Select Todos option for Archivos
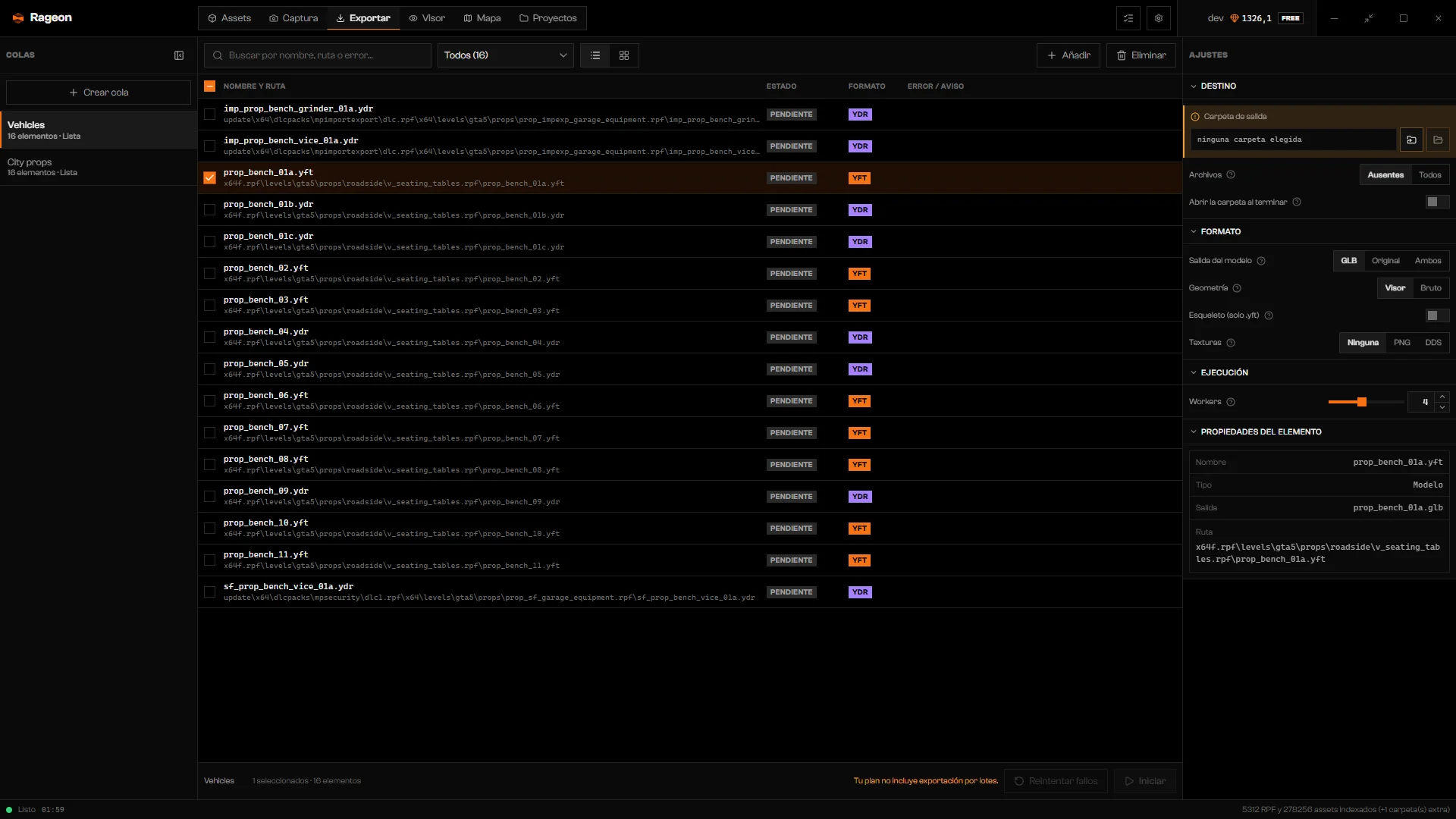This screenshot has width=1456, height=819. point(1429,175)
